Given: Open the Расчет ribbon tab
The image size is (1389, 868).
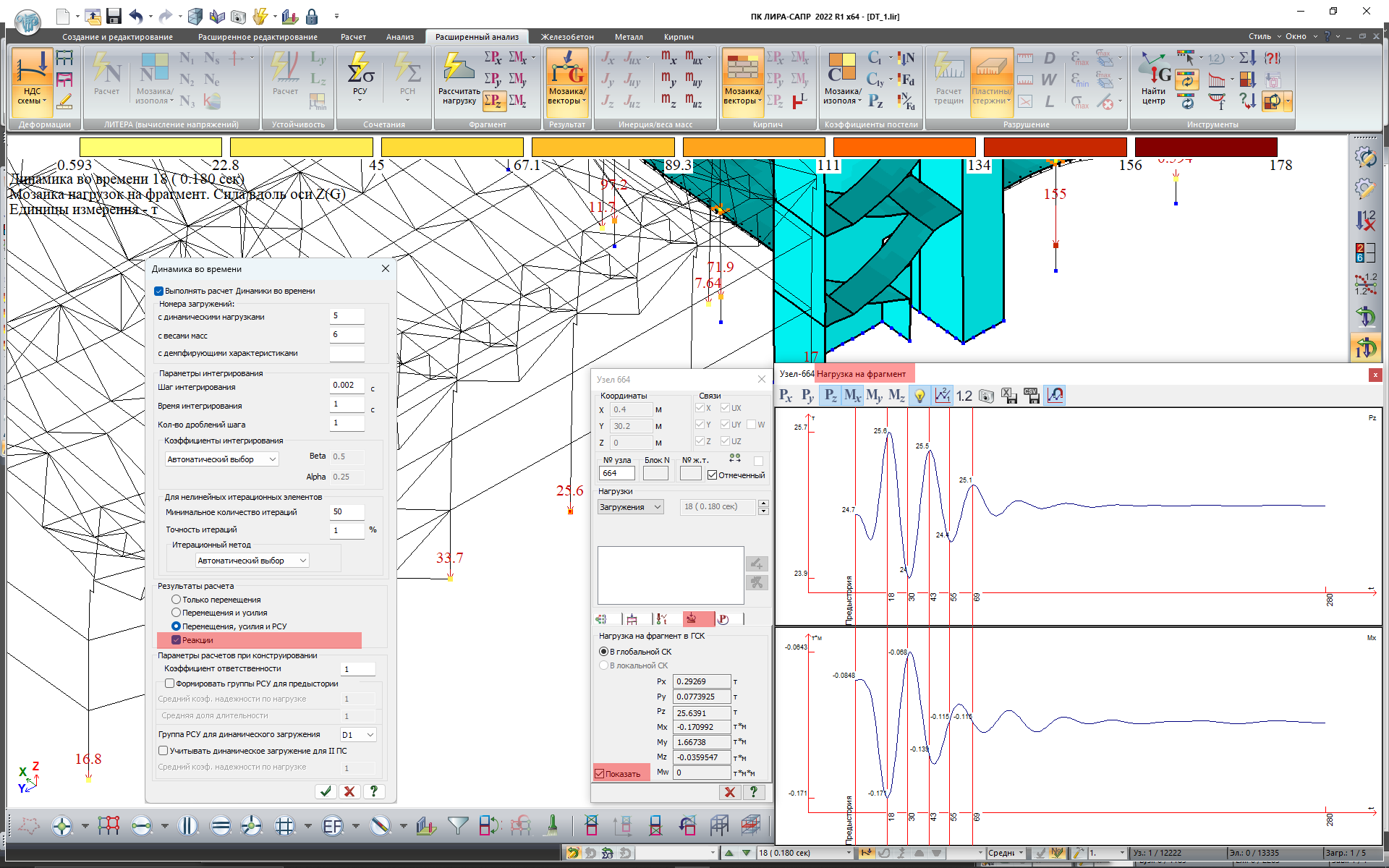Looking at the screenshot, I should tap(353, 37).
